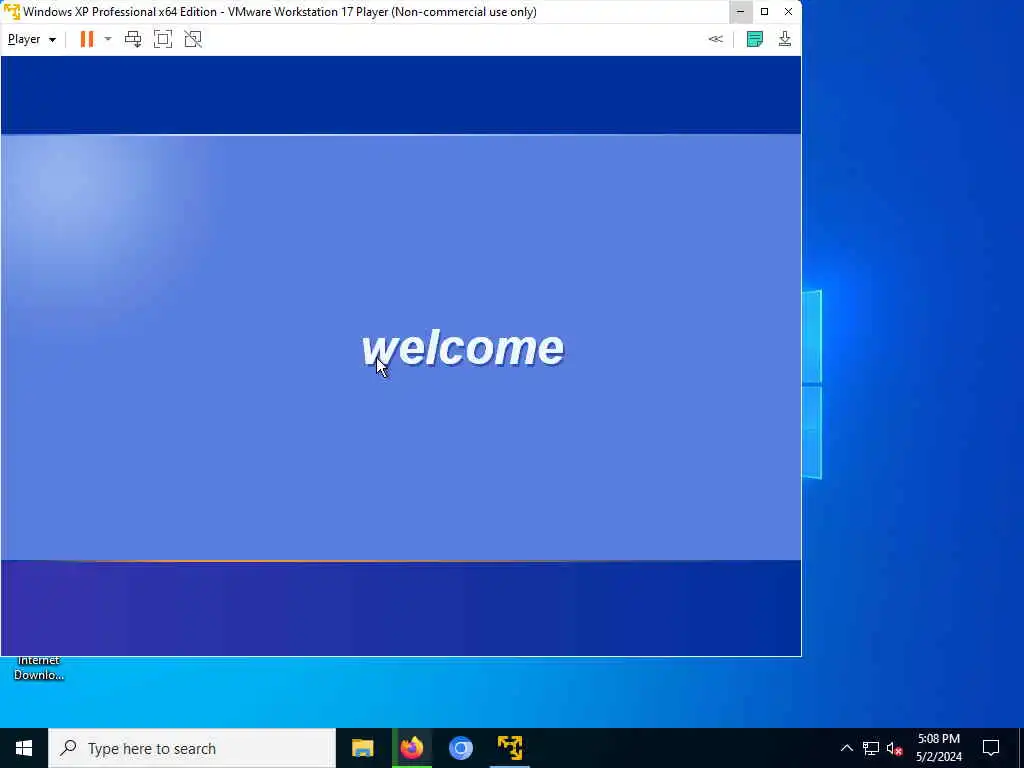
Task: Open File Explorer from the taskbar
Action: click(x=362, y=748)
